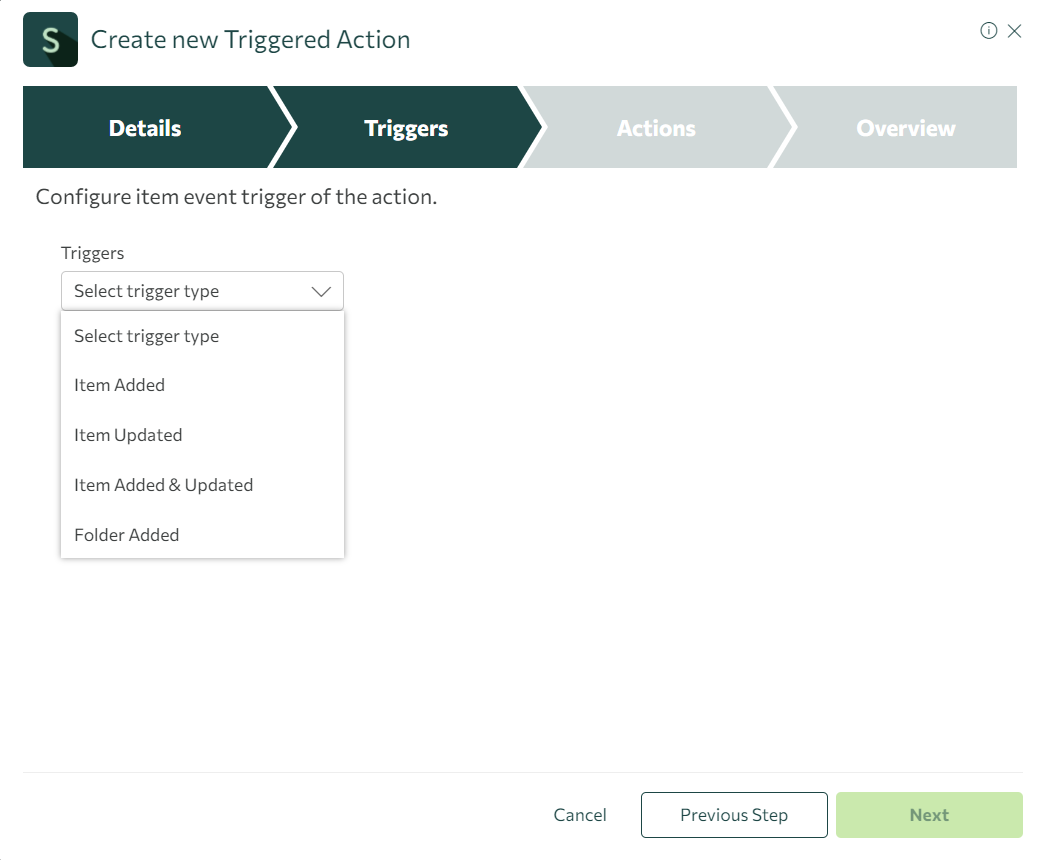Jump to the Actions wizard step
The image size is (1045, 860).
[x=656, y=128]
